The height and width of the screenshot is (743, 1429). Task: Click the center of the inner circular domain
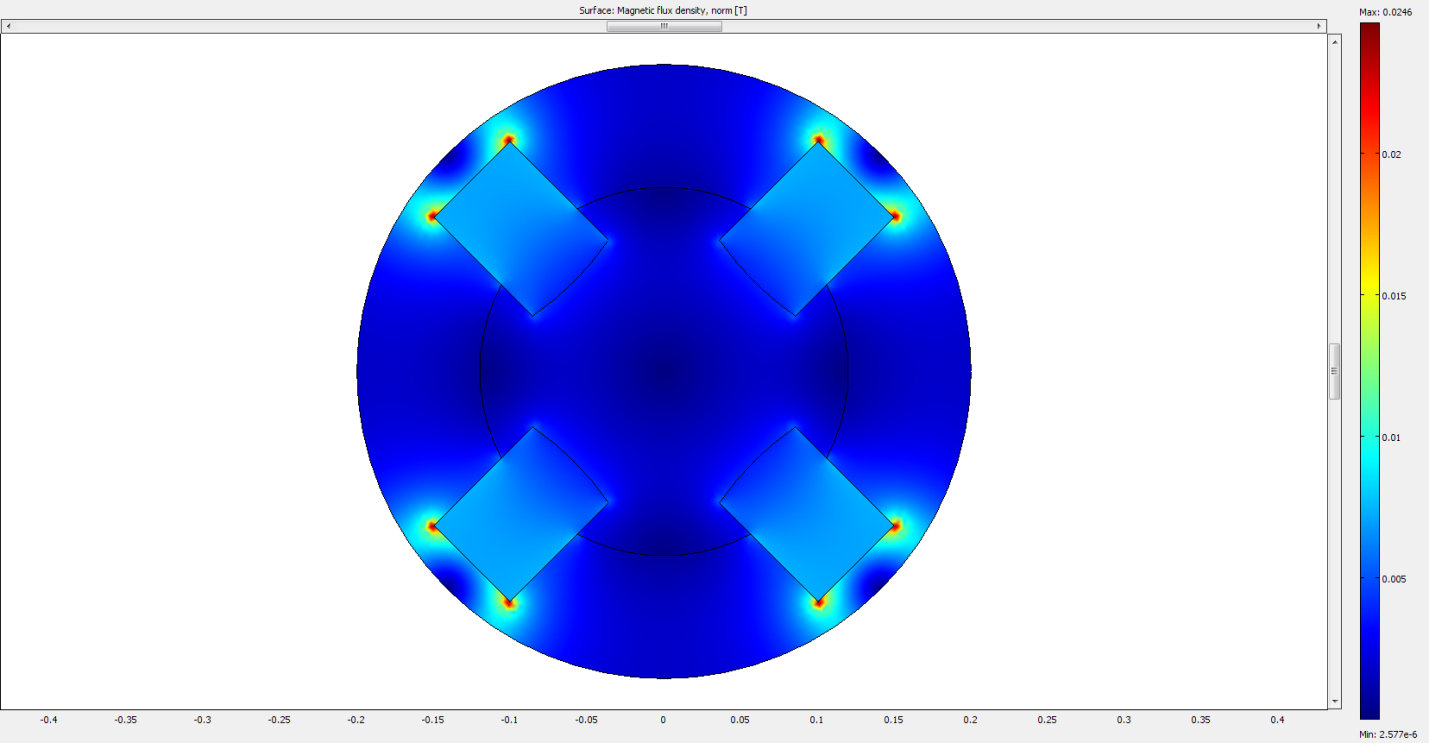pos(664,371)
